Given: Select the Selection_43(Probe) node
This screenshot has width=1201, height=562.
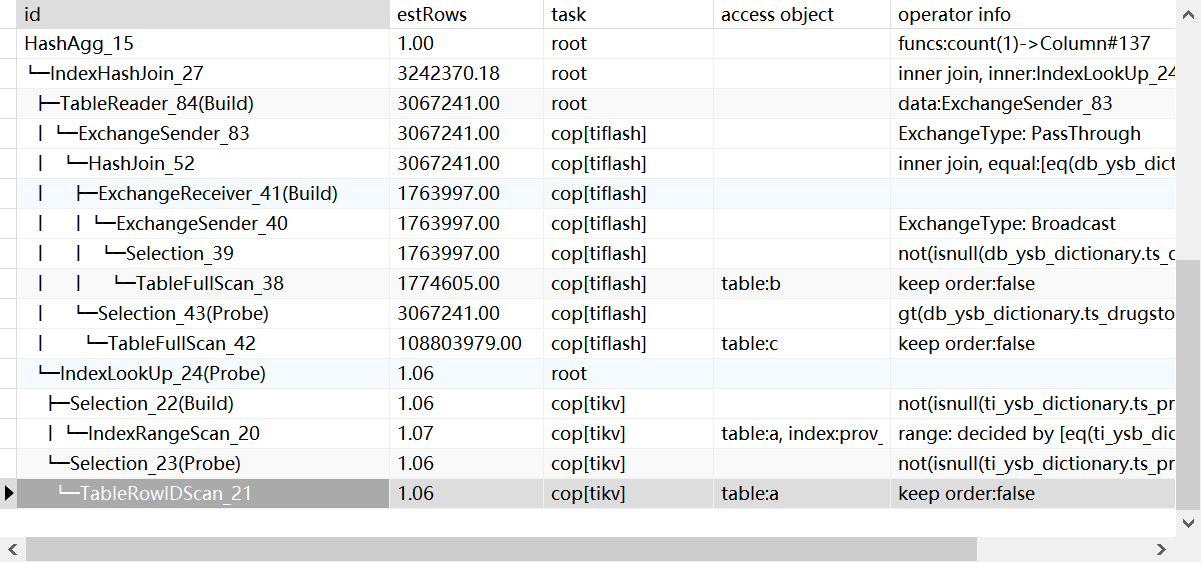Looking at the screenshot, I should (x=182, y=314).
